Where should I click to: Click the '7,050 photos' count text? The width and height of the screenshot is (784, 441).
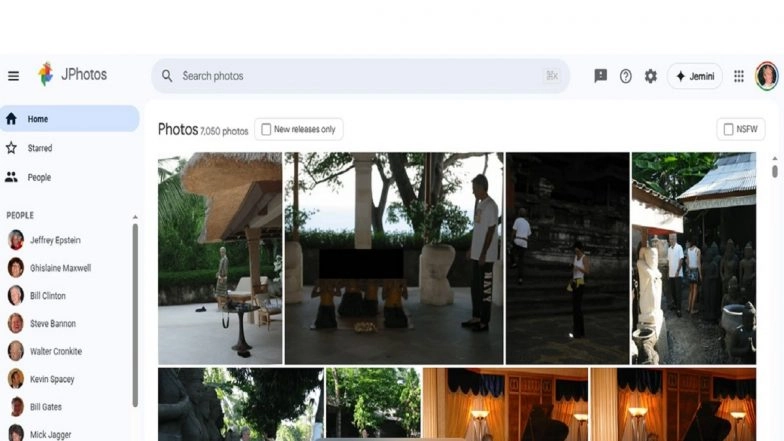[224, 131]
